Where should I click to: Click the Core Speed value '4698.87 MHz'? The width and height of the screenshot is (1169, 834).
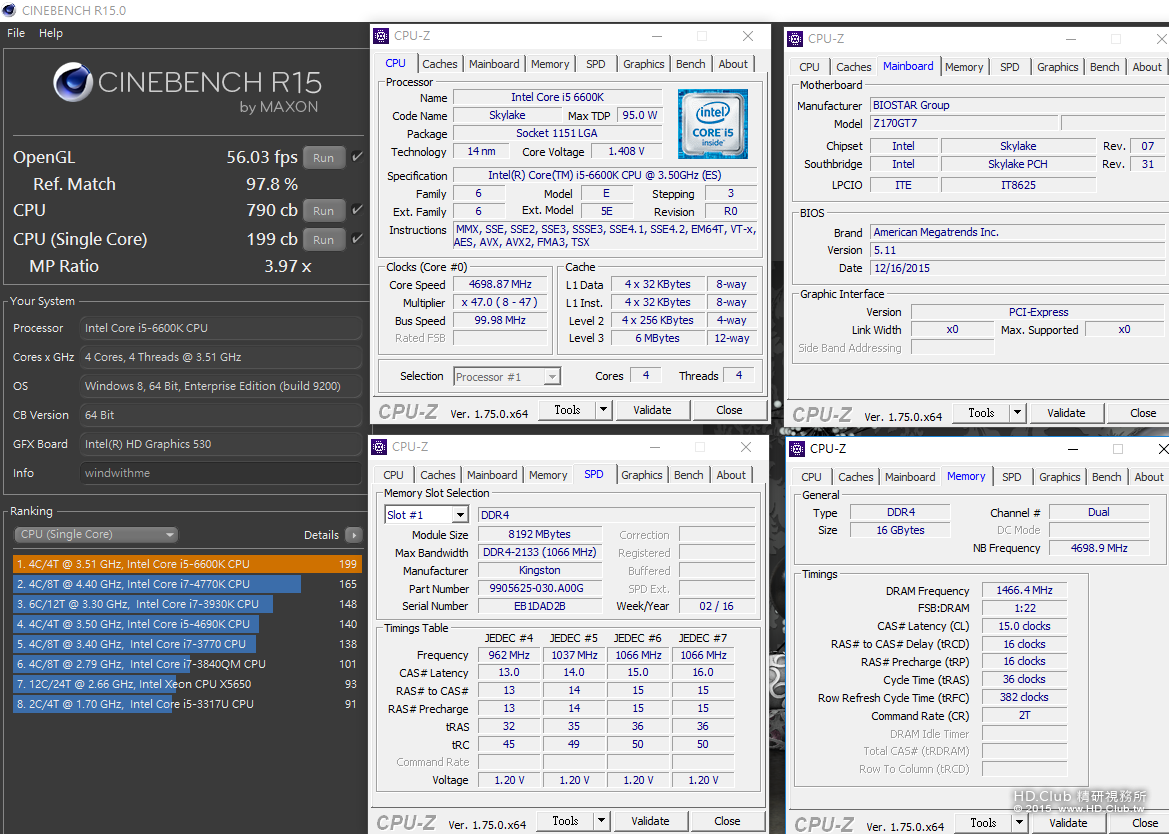(500, 285)
